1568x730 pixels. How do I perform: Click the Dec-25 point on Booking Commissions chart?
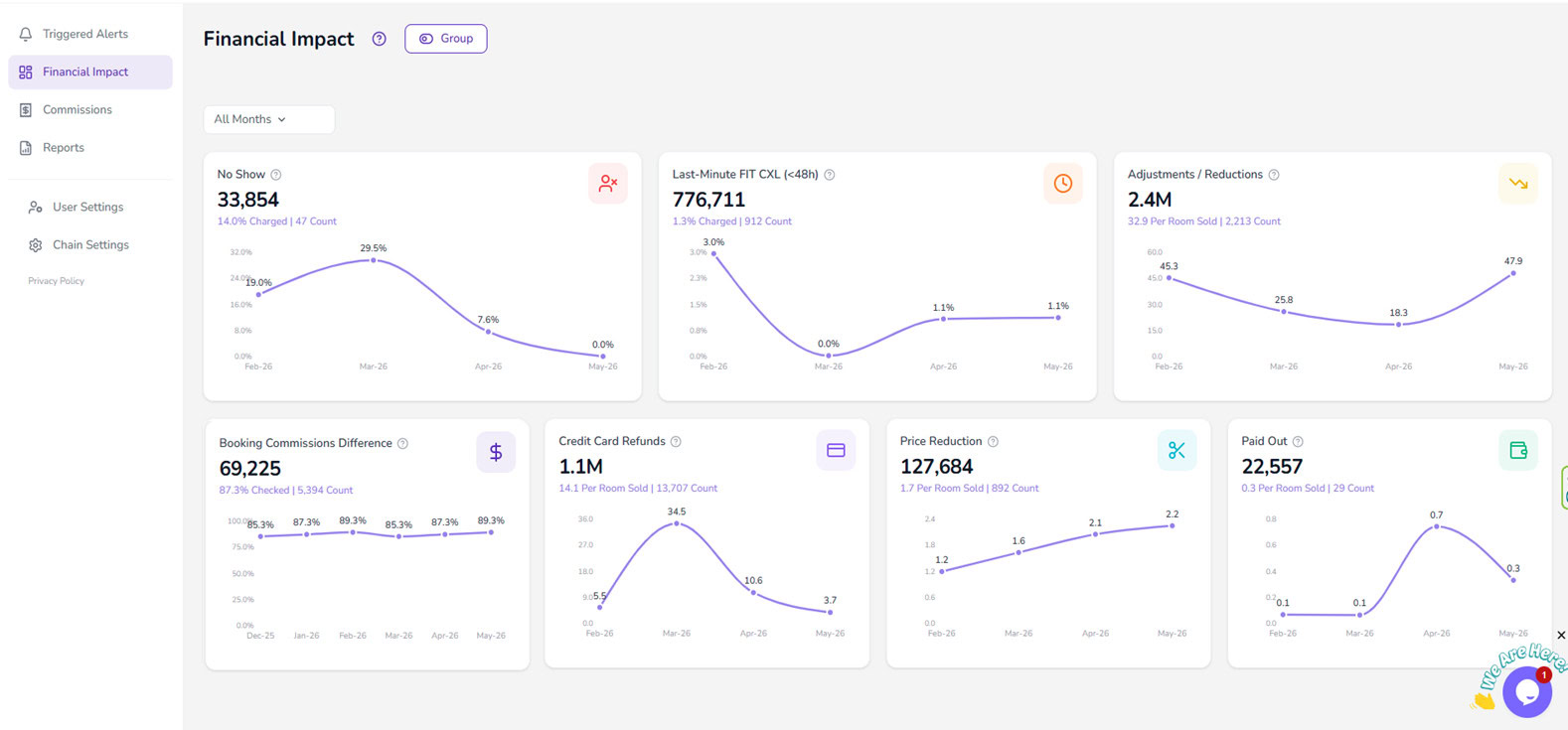click(x=260, y=536)
